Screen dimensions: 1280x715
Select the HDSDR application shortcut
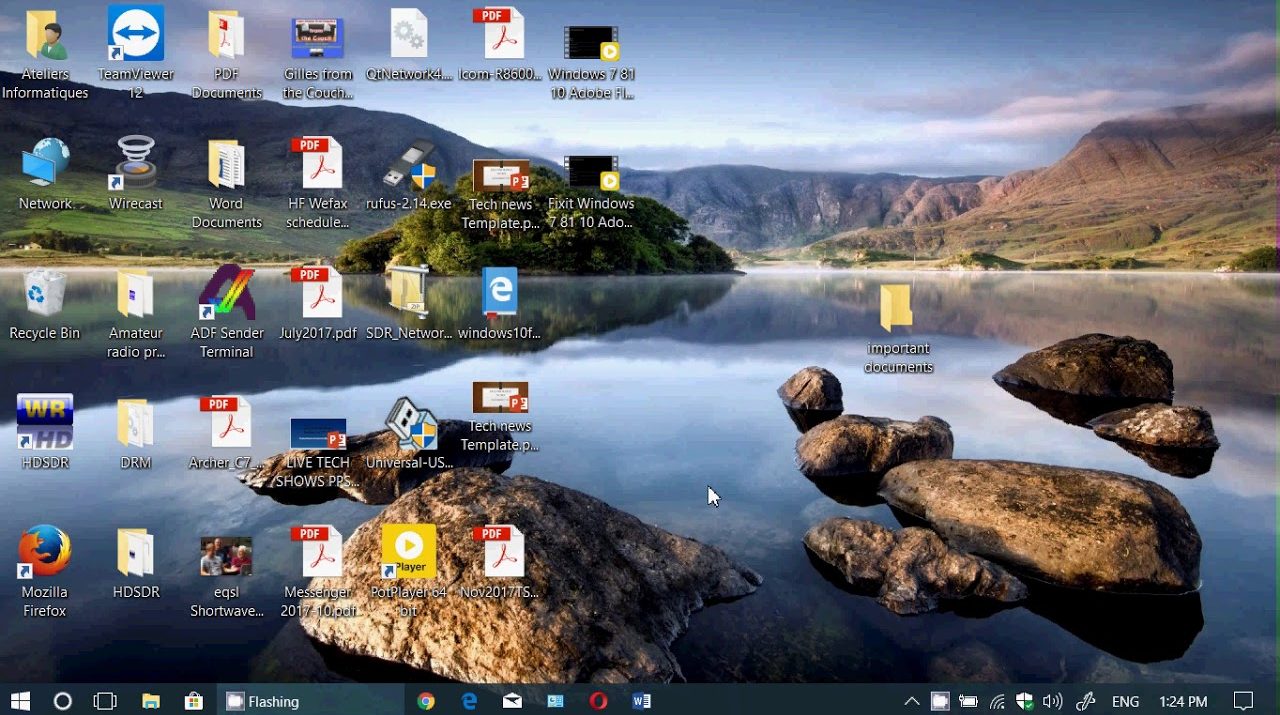[x=45, y=424]
